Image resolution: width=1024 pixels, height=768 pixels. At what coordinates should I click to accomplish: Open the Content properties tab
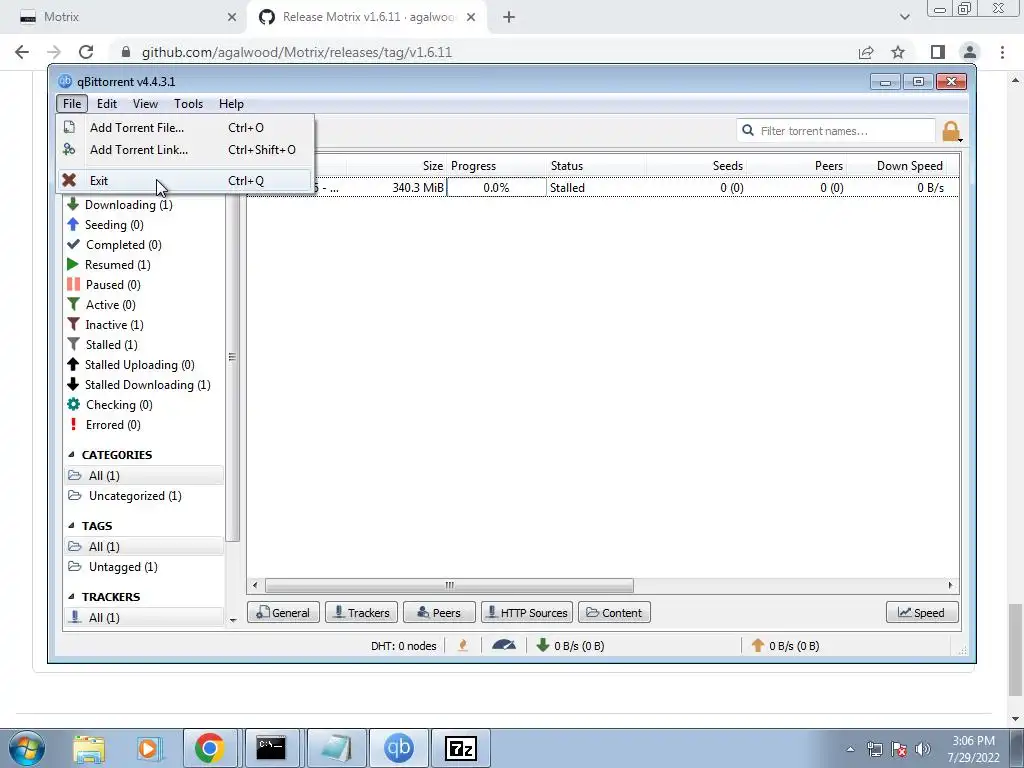(614, 613)
